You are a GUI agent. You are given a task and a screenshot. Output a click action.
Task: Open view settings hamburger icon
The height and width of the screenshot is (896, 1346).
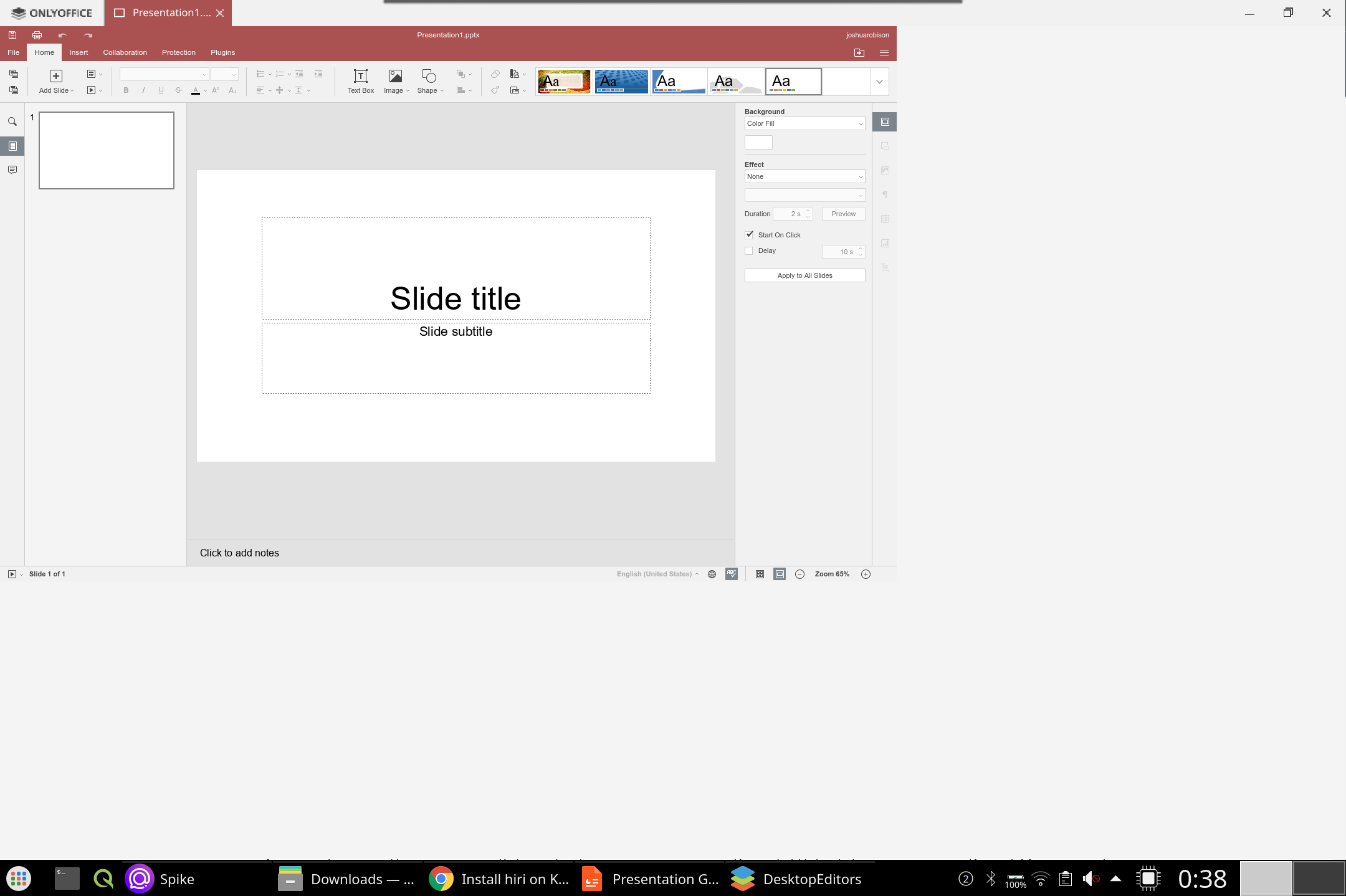pyautogui.click(x=884, y=52)
